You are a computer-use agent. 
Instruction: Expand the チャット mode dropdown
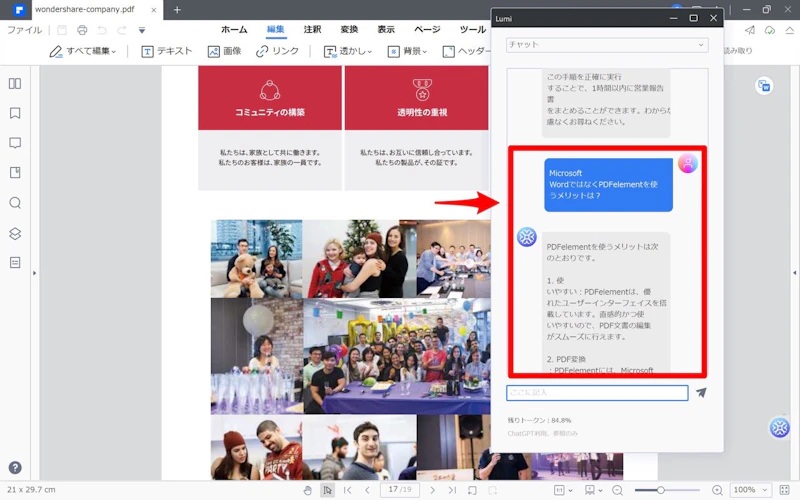click(x=606, y=45)
